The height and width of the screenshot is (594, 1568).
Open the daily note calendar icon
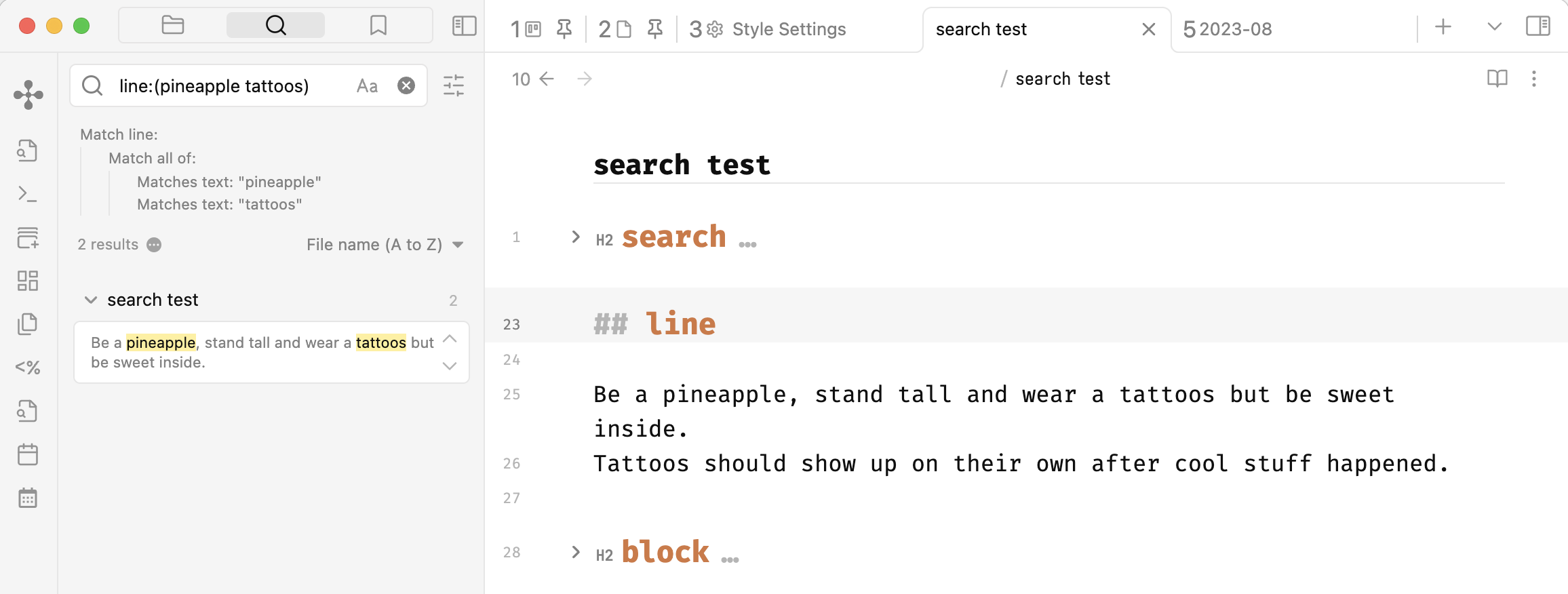28,454
